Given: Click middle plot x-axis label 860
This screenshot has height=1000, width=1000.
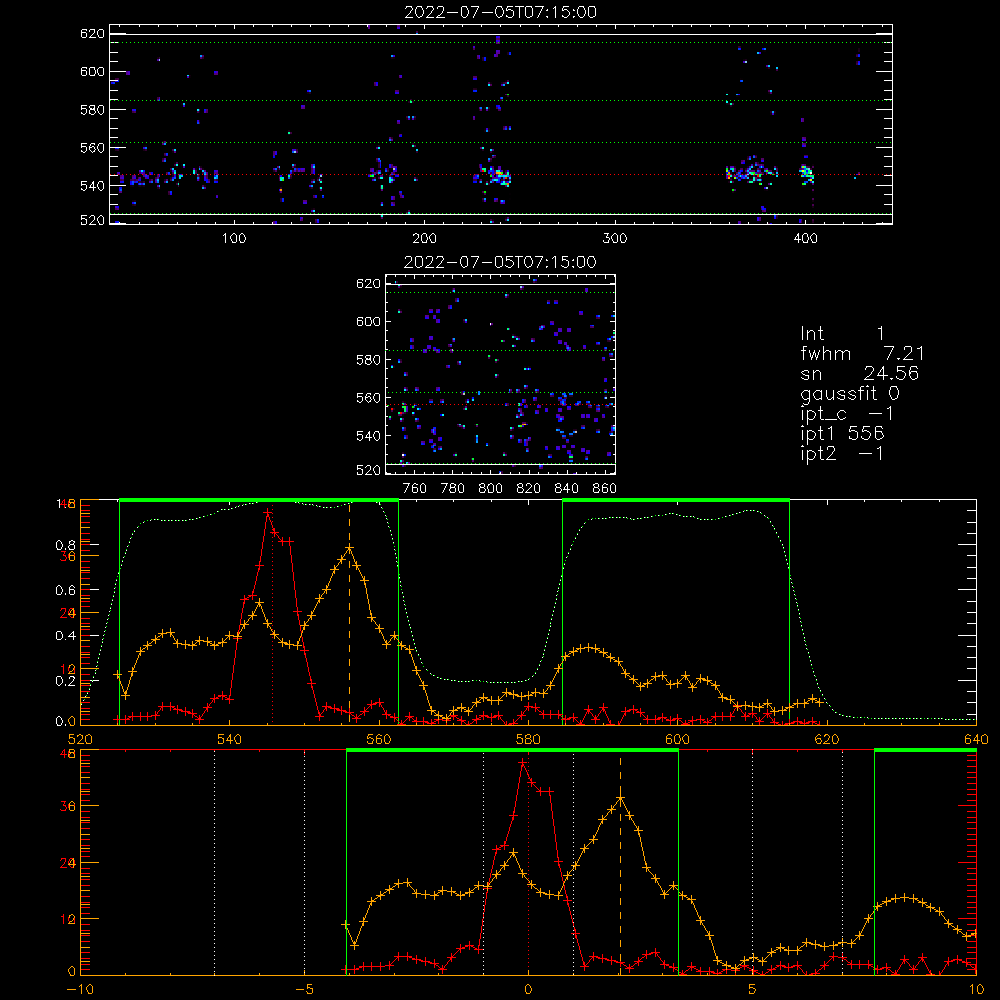Looking at the screenshot, I should point(605,489).
